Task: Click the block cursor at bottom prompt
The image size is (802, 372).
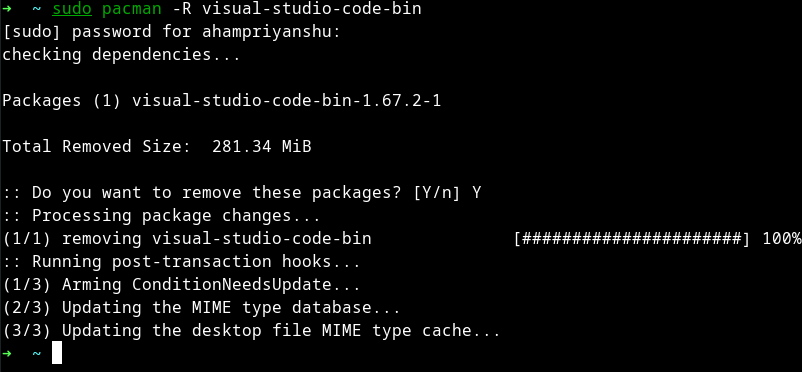Action: click(57, 353)
